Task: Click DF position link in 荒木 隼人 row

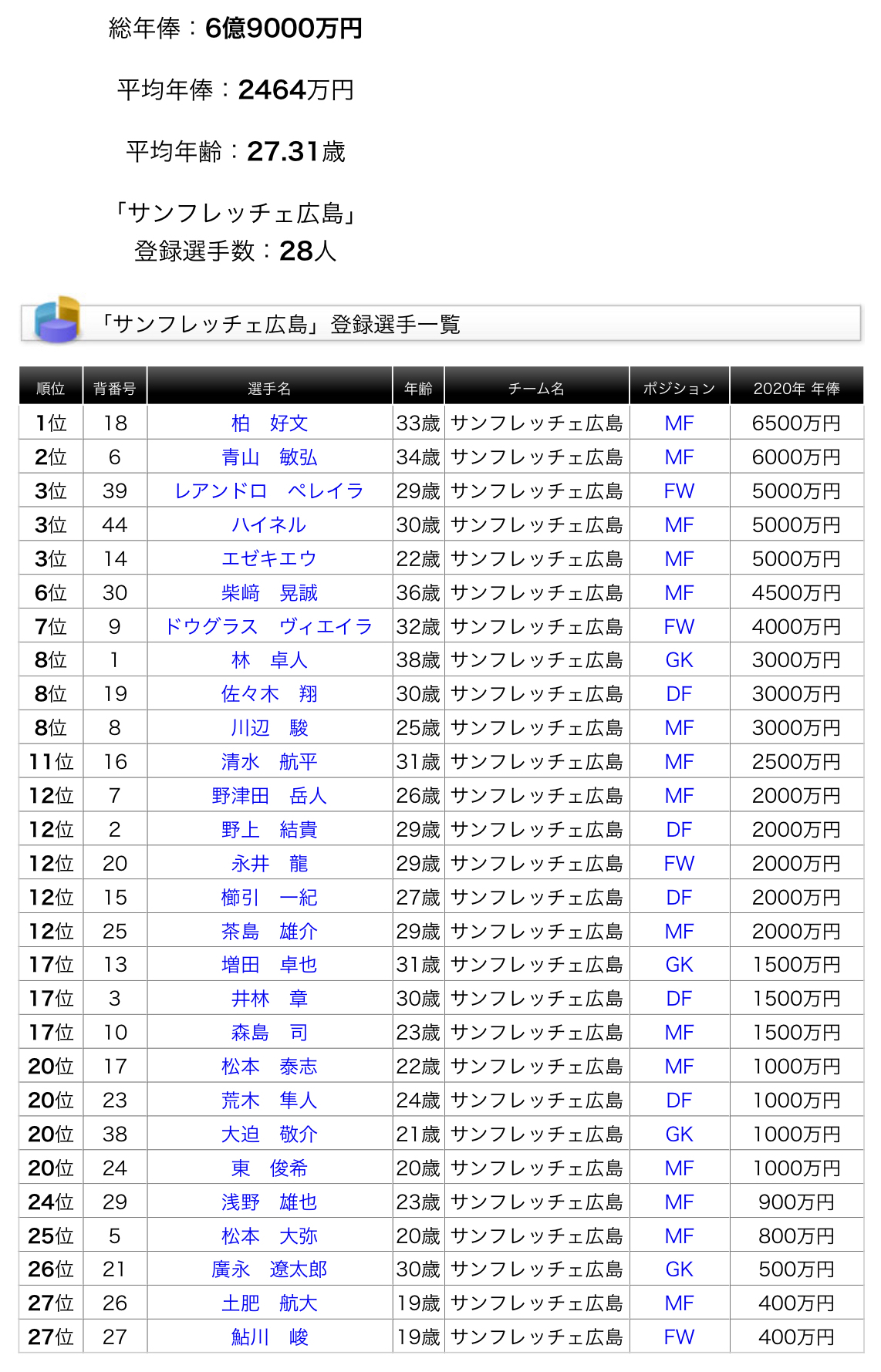Action: click(x=679, y=1101)
